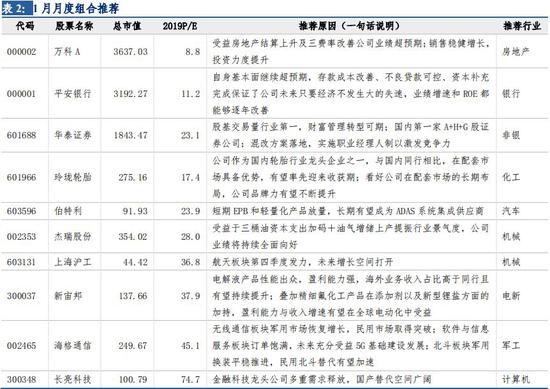Select stock name 新宙邦

click(x=68, y=296)
